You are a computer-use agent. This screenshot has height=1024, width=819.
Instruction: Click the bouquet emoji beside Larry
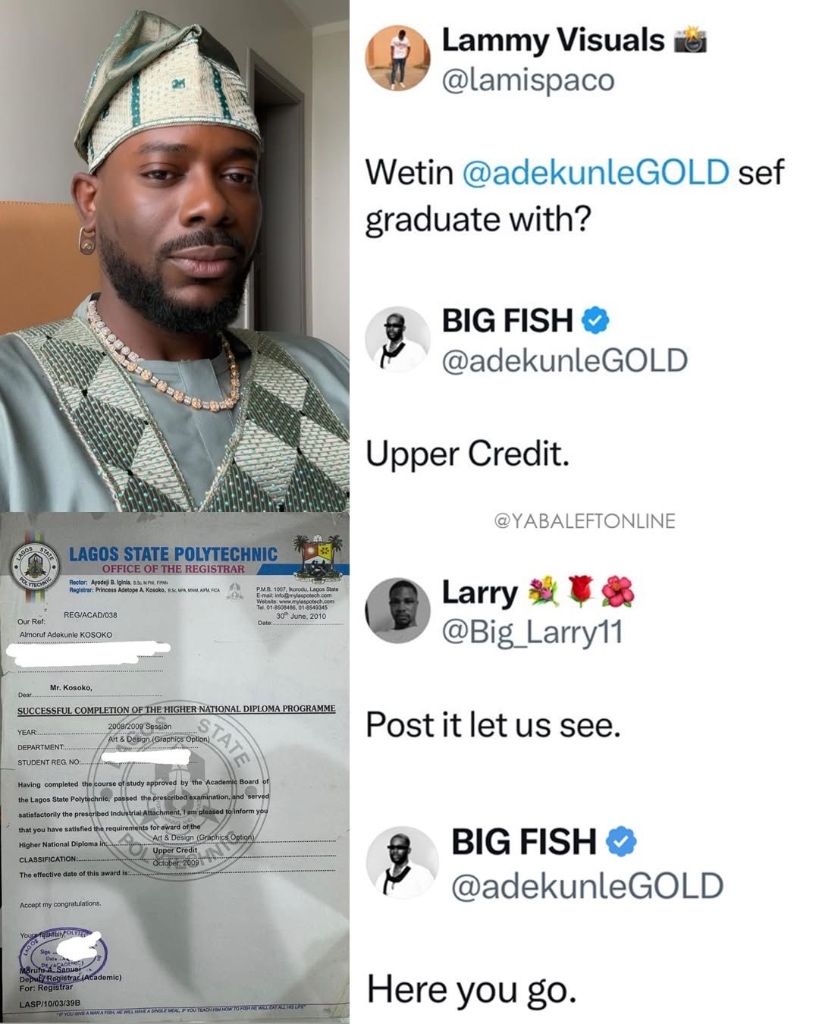(x=543, y=592)
